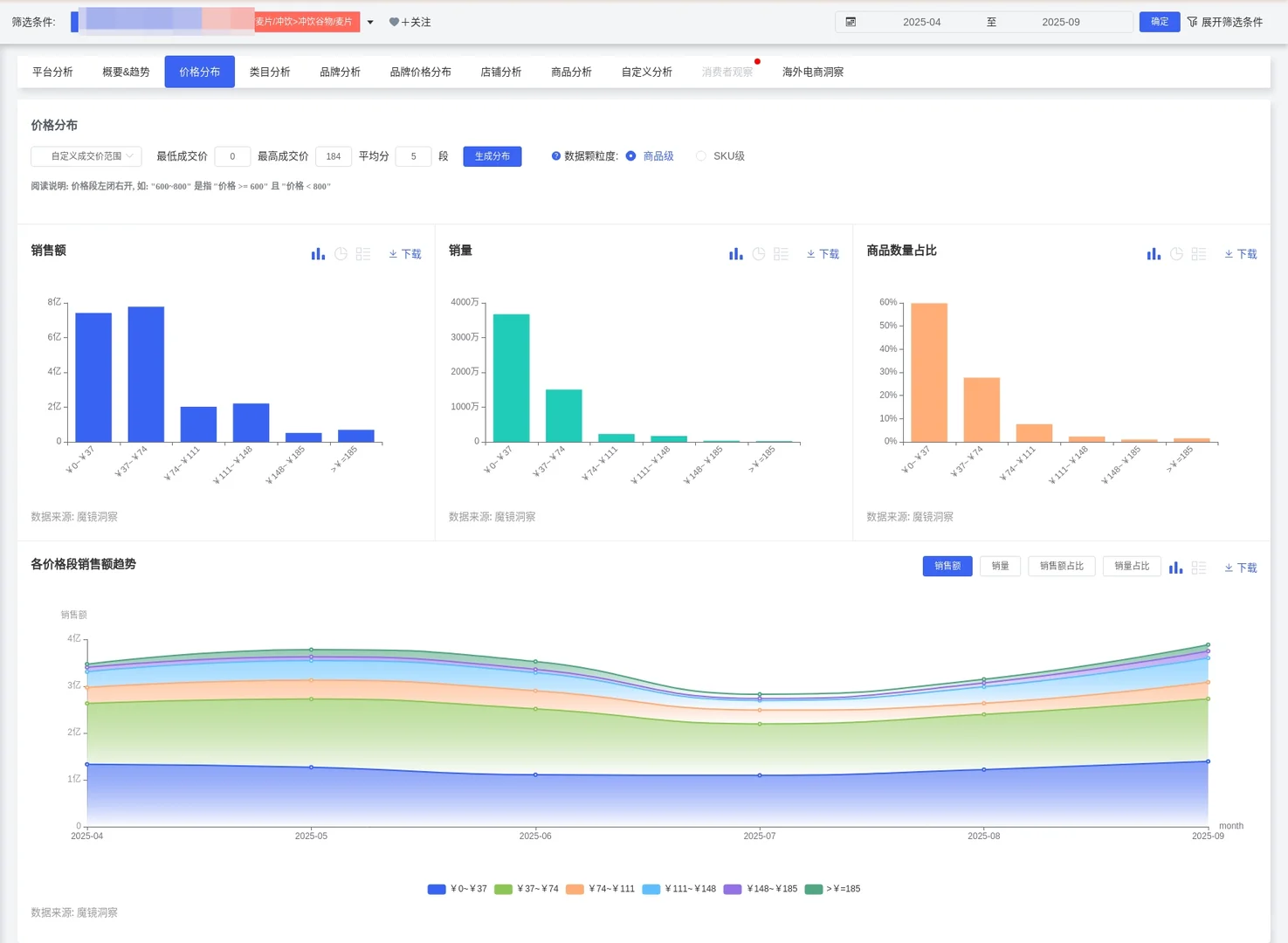Toggle trend chart to 销售额占比 metric
The width and height of the screenshot is (1288, 943).
(1062, 566)
